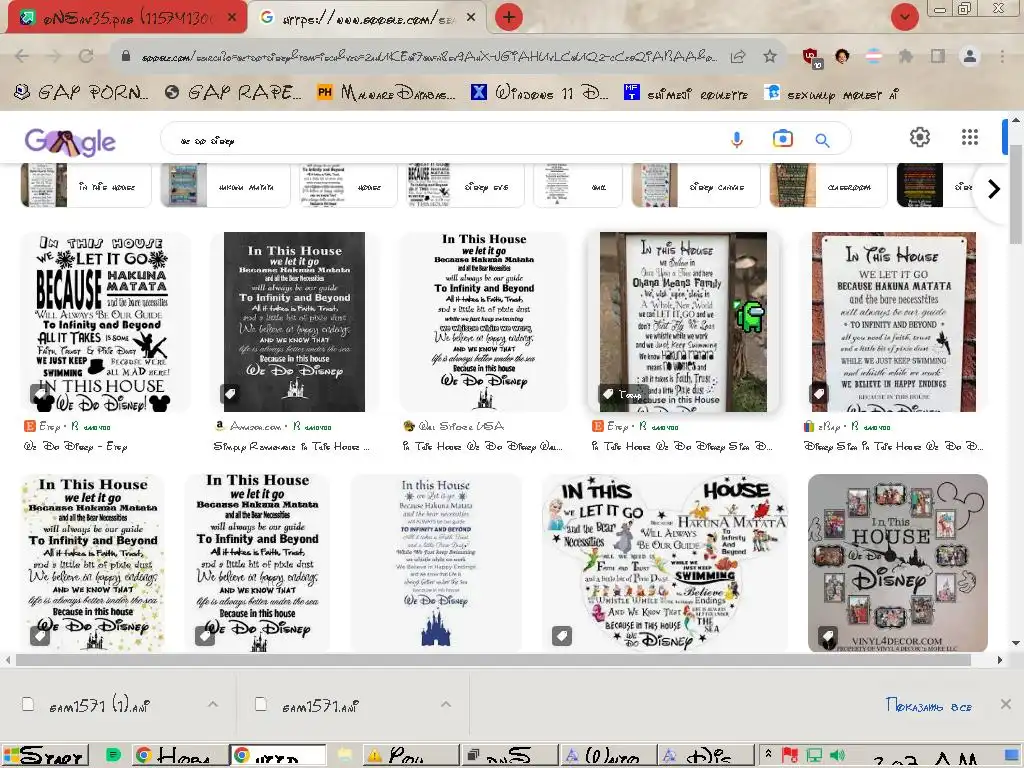The image size is (1024, 768).
Task: Open the Extensions puzzle-piece menu
Action: point(906,56)
